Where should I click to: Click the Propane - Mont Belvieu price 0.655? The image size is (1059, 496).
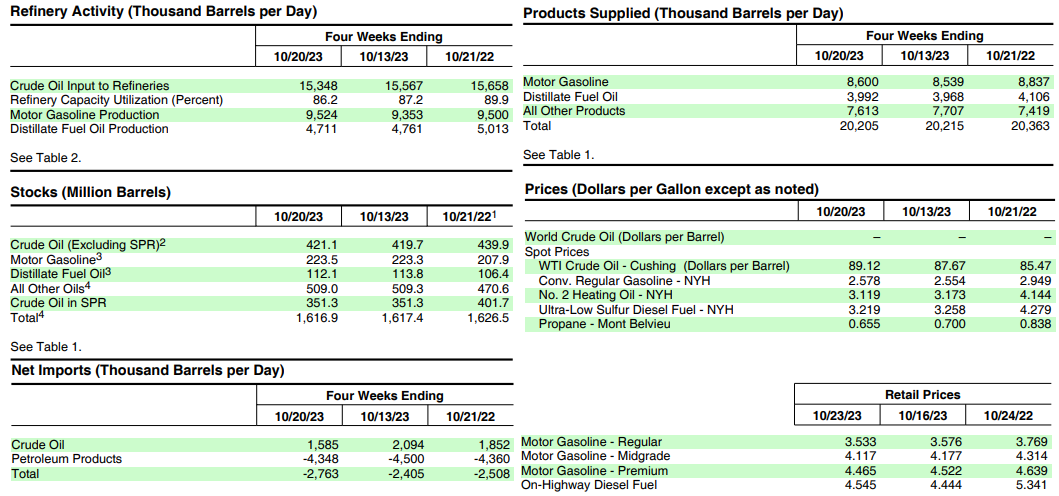tap(865, 324)
